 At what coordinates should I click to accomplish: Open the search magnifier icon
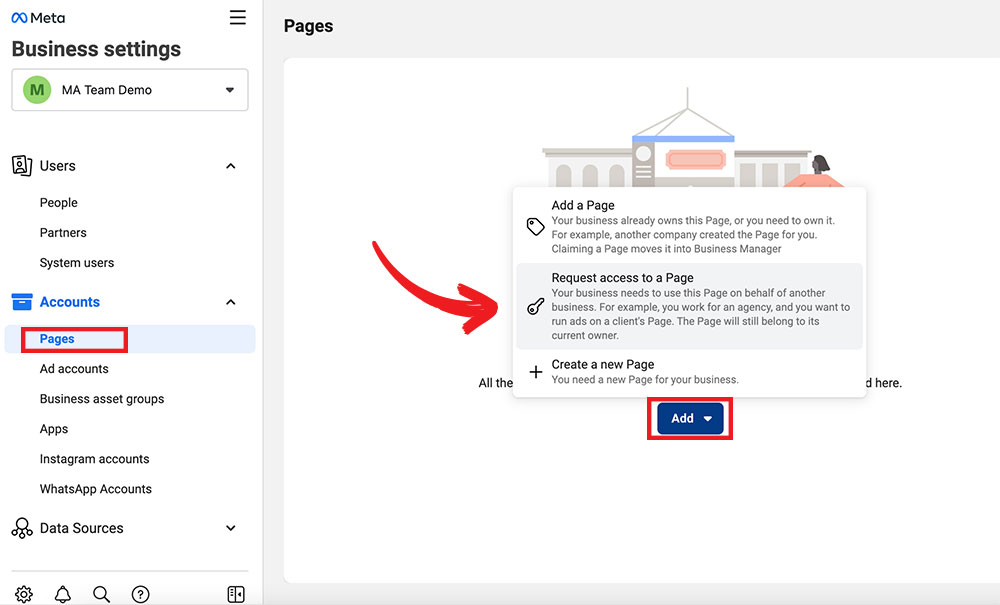pos(101,594)
